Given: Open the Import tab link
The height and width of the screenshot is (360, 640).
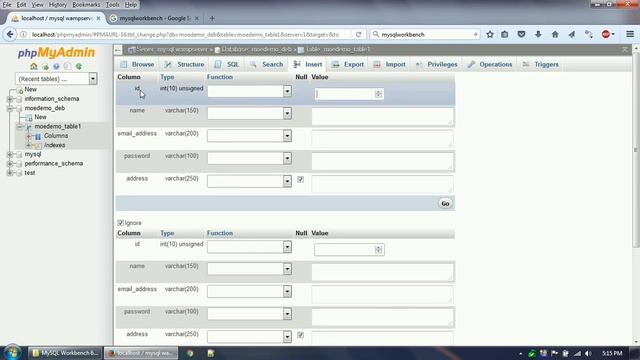Looking at the screenshot, I should tap(390, 64).
